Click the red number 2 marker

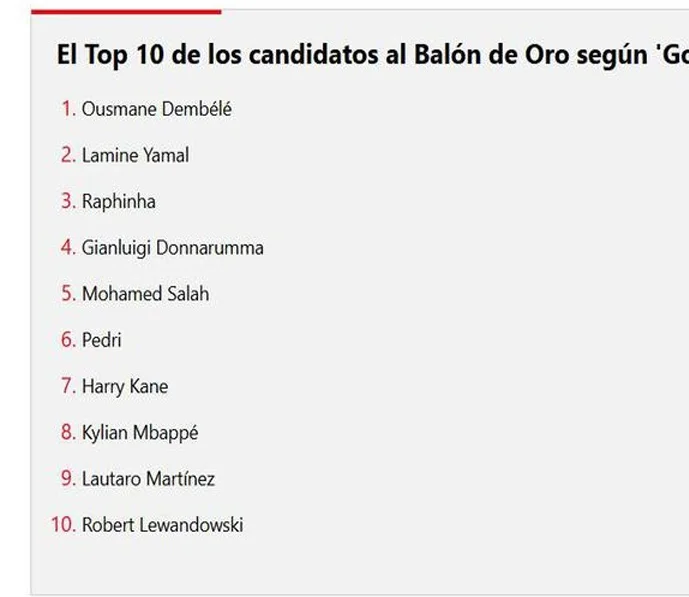tap(69, 155)
